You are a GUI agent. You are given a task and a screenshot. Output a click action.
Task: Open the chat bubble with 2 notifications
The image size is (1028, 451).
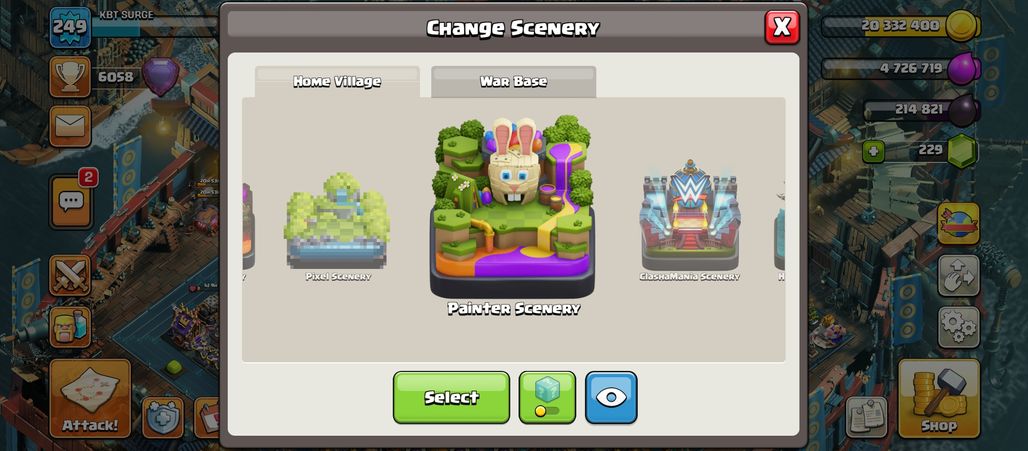tap(71, 202)
